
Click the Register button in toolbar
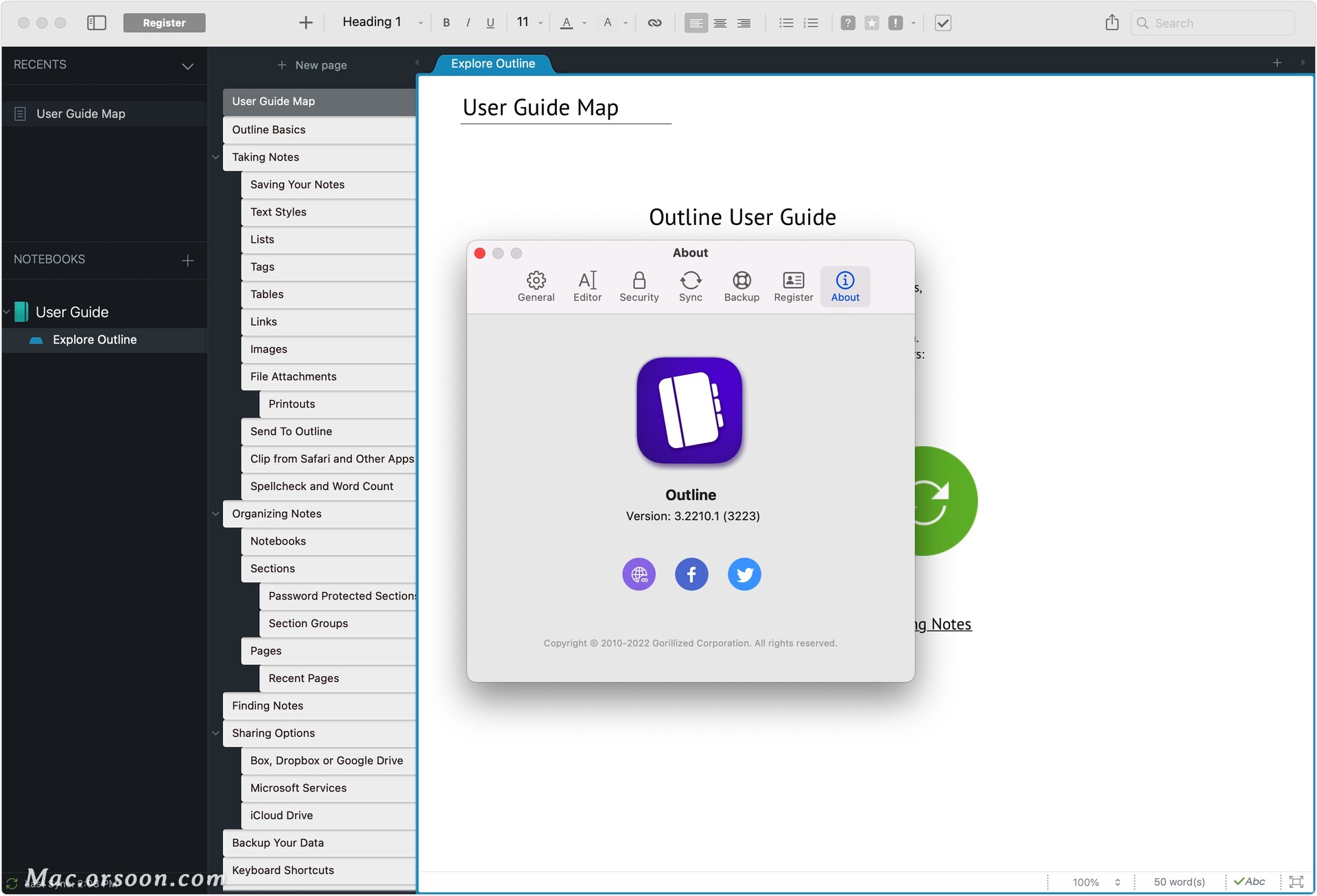coord(164,23)
